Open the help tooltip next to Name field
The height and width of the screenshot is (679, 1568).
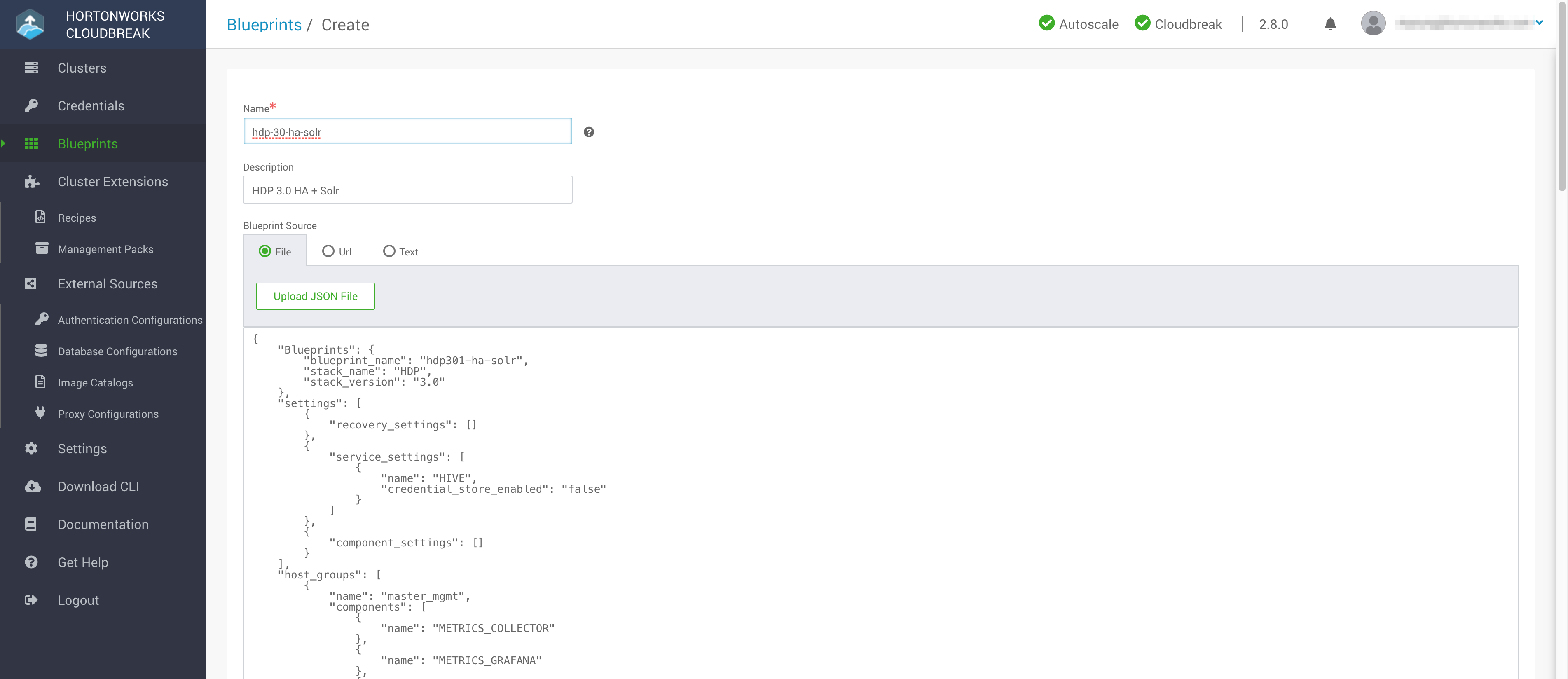588,131
